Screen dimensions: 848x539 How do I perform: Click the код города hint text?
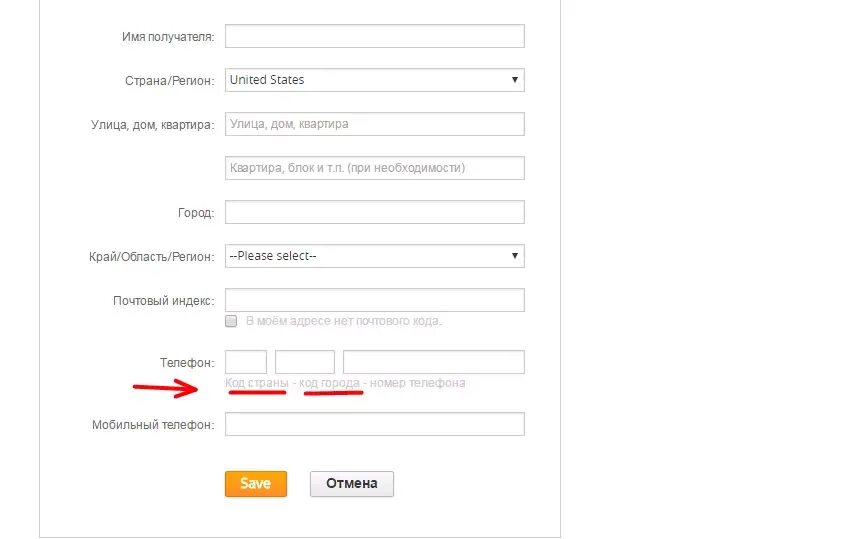[x=329, y=383]
